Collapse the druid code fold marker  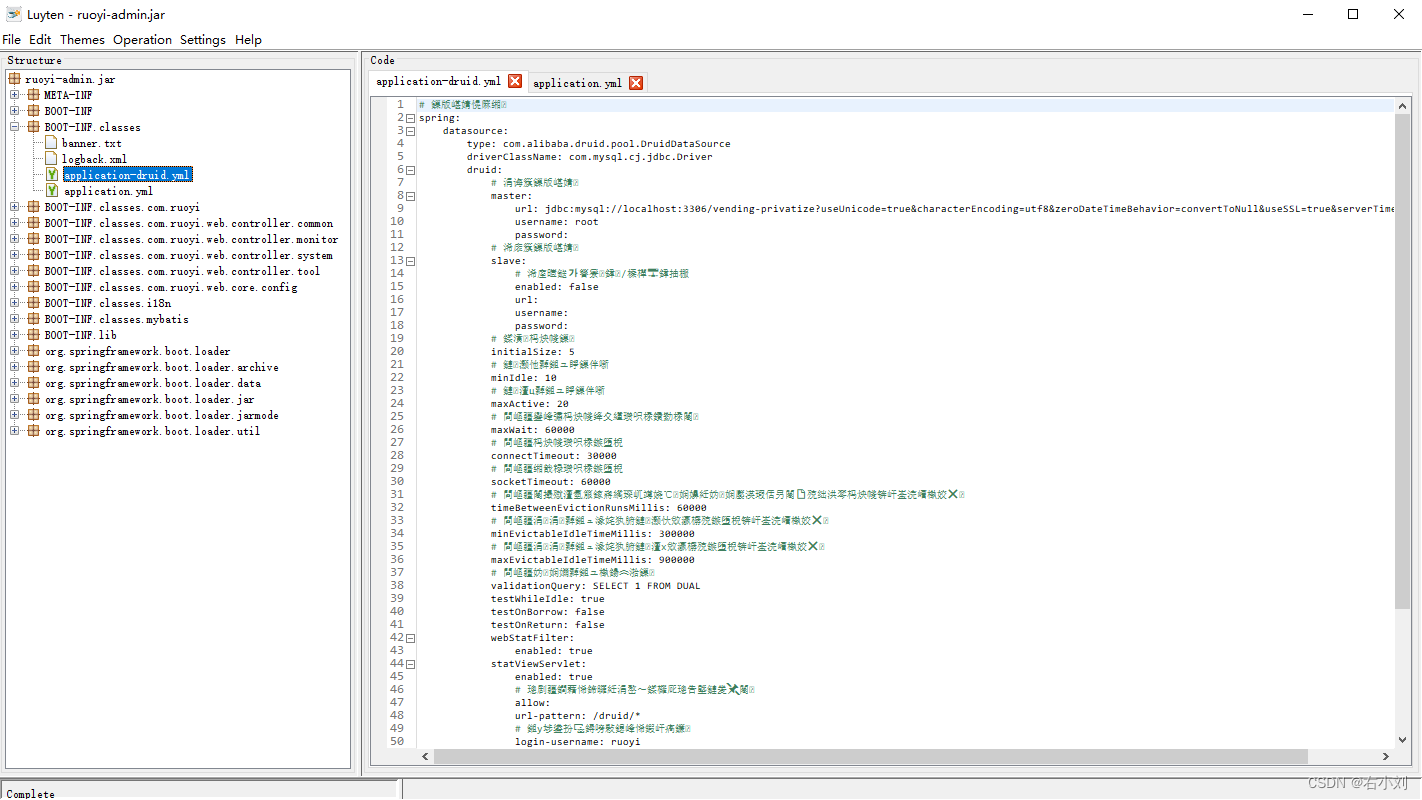411,170
